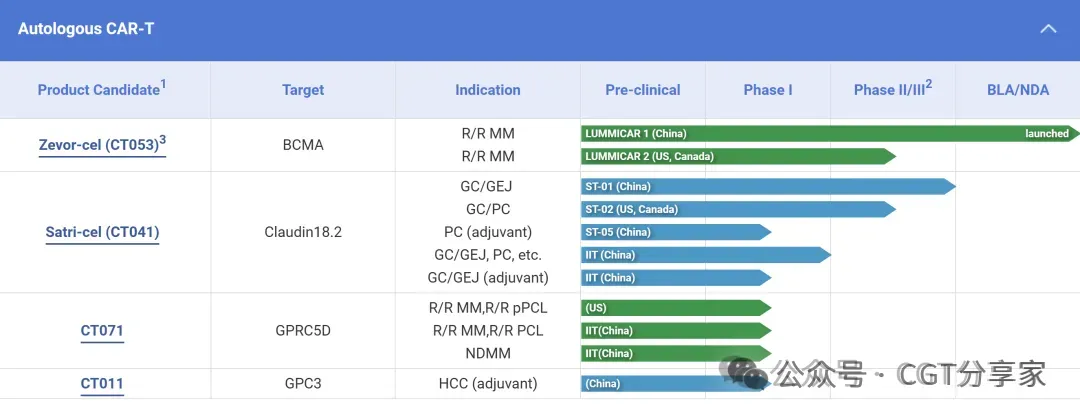
Task: Select the LUMMICAR 2 (US, Canada) bar
Action: click(x=738, y=156)
